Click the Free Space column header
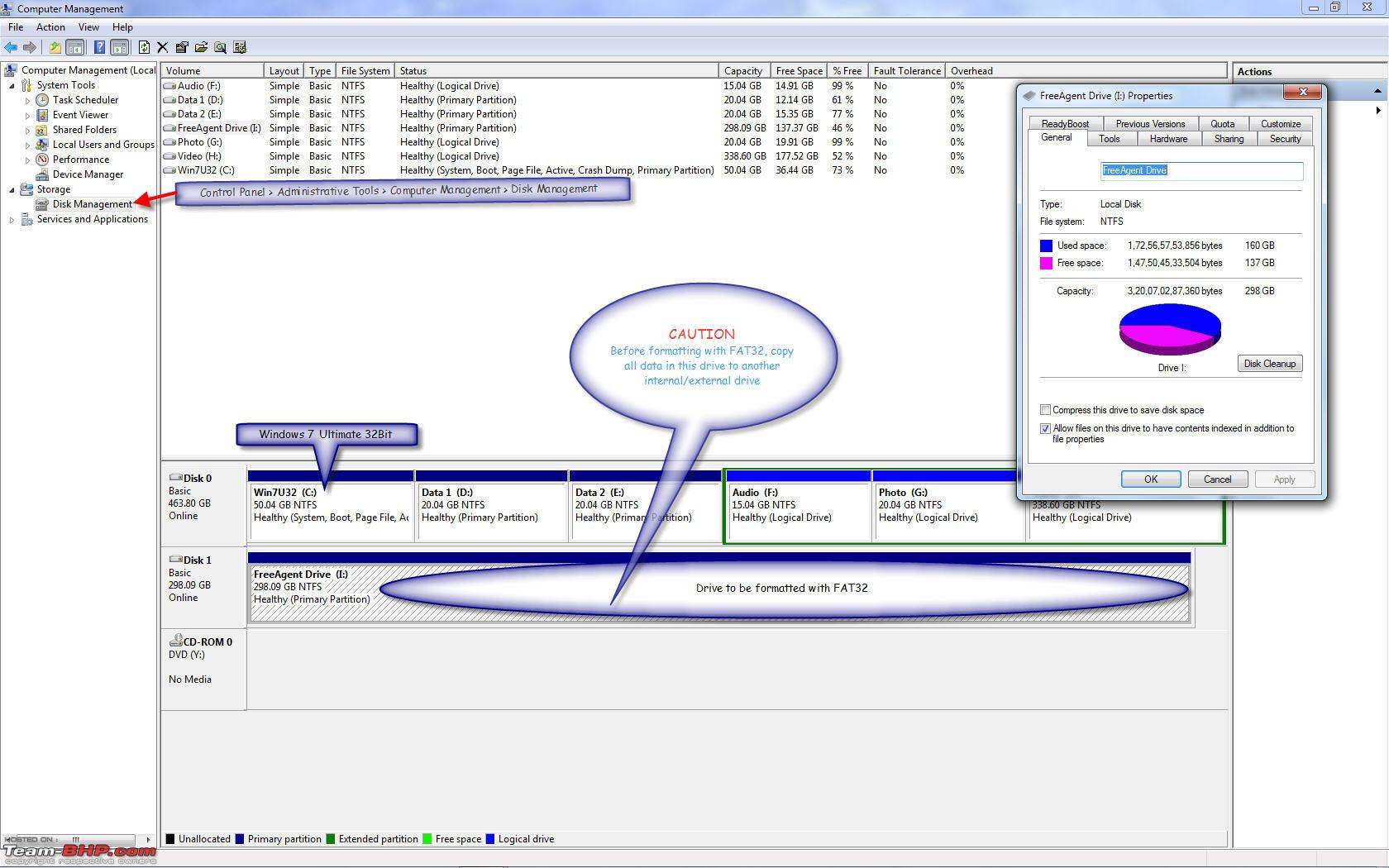Viewport: 1389px width, 868px height. 799,71
